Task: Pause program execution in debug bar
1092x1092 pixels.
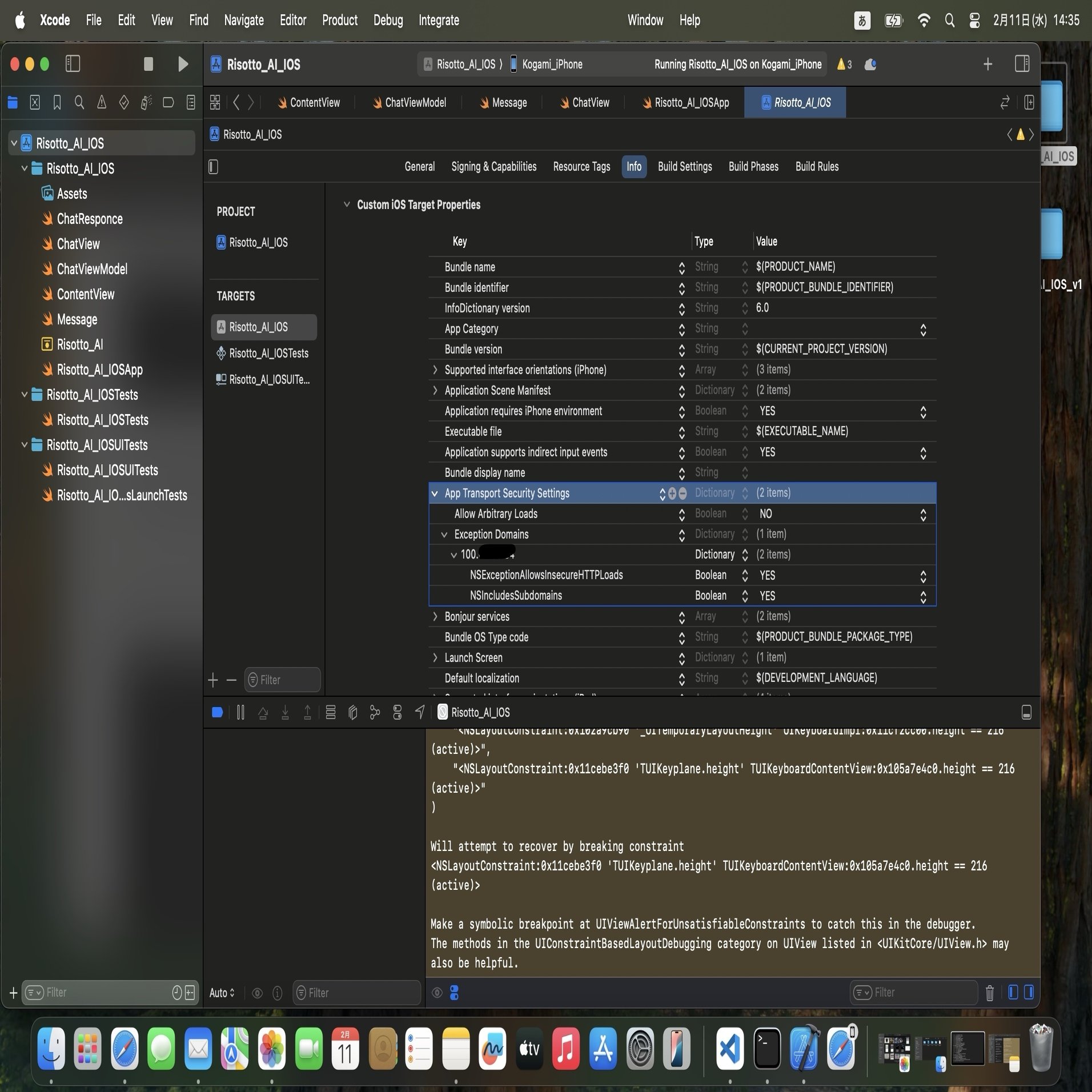Action: (x=240, y=712)
